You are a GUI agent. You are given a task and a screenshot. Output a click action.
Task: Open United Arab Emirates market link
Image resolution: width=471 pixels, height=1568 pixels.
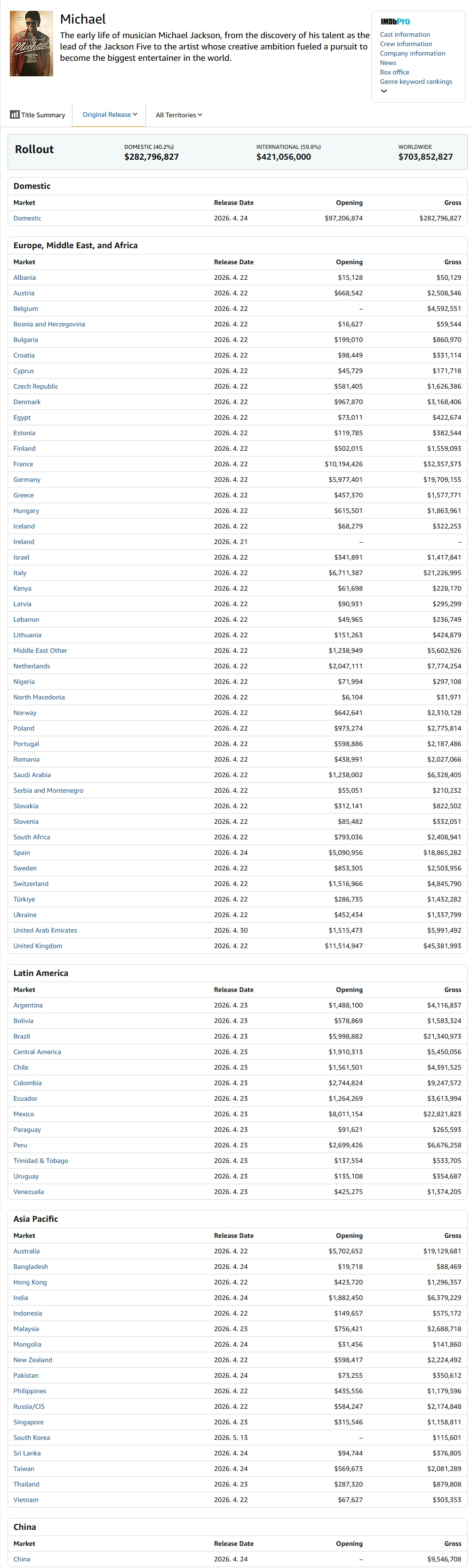click(x=45, y=931)
